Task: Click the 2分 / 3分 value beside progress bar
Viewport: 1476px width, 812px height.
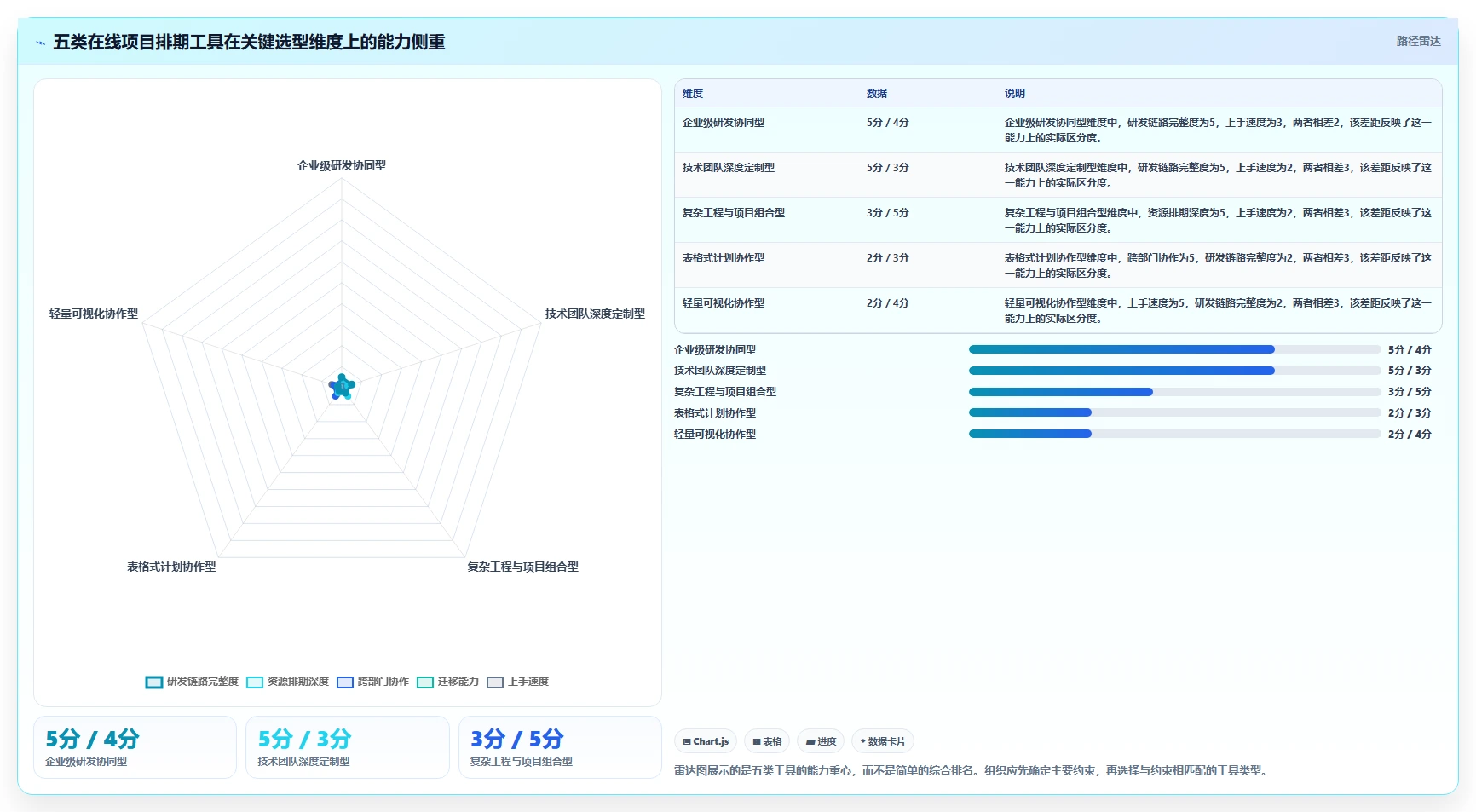Action: click(1410, 413)
